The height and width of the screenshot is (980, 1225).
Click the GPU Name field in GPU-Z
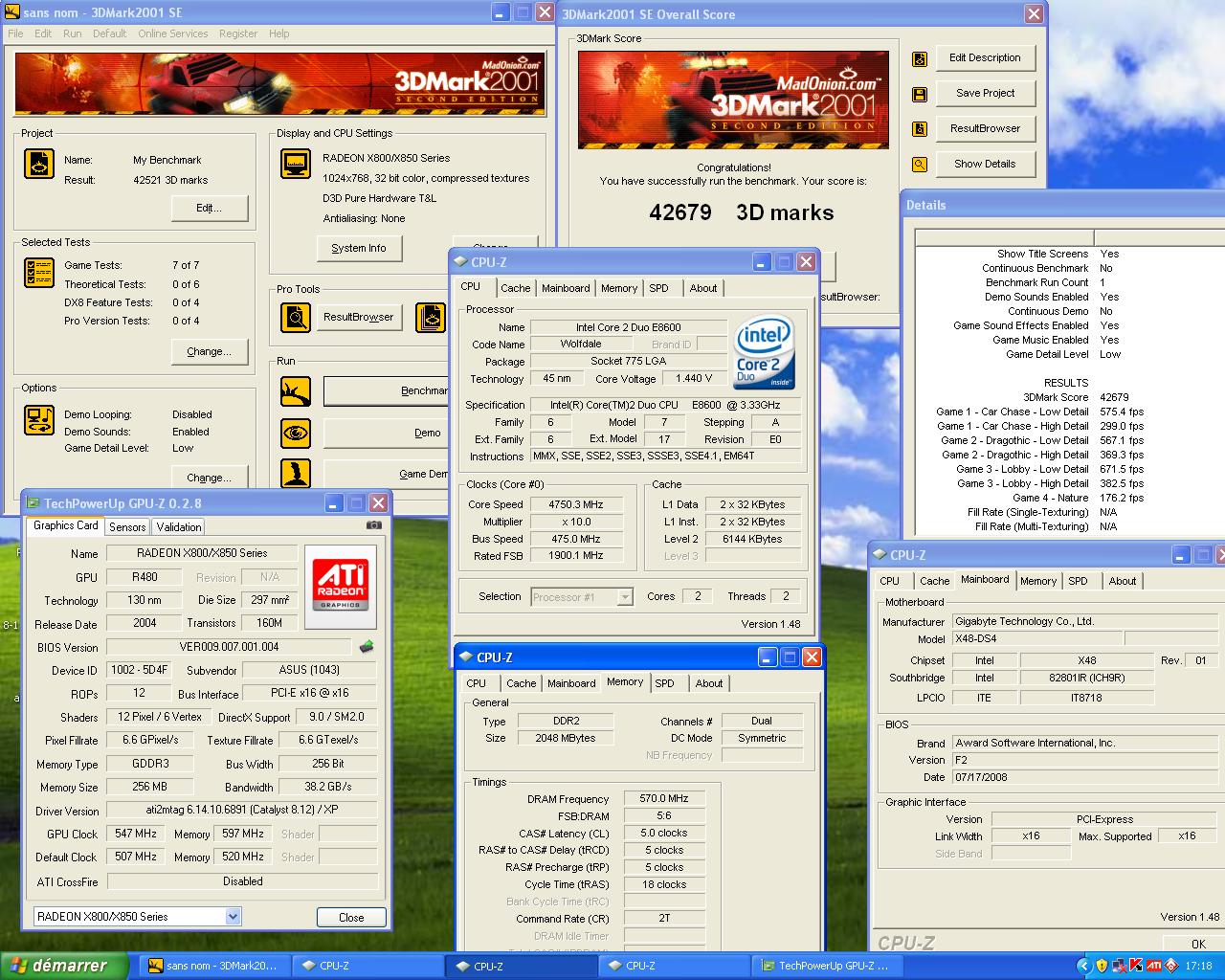click(x=202, y=553)
